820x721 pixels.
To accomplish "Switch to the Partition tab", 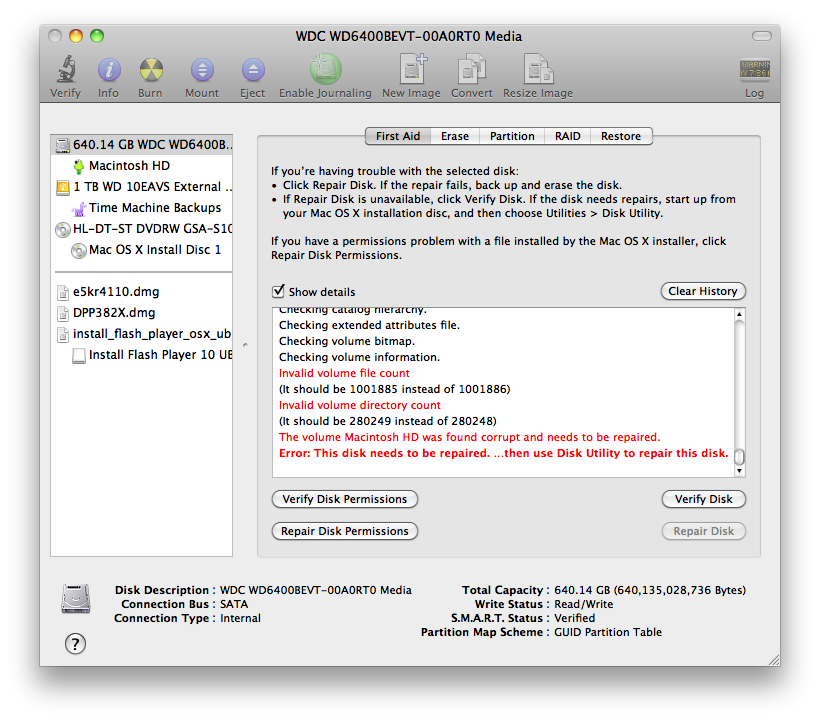I will coord(512,136).
